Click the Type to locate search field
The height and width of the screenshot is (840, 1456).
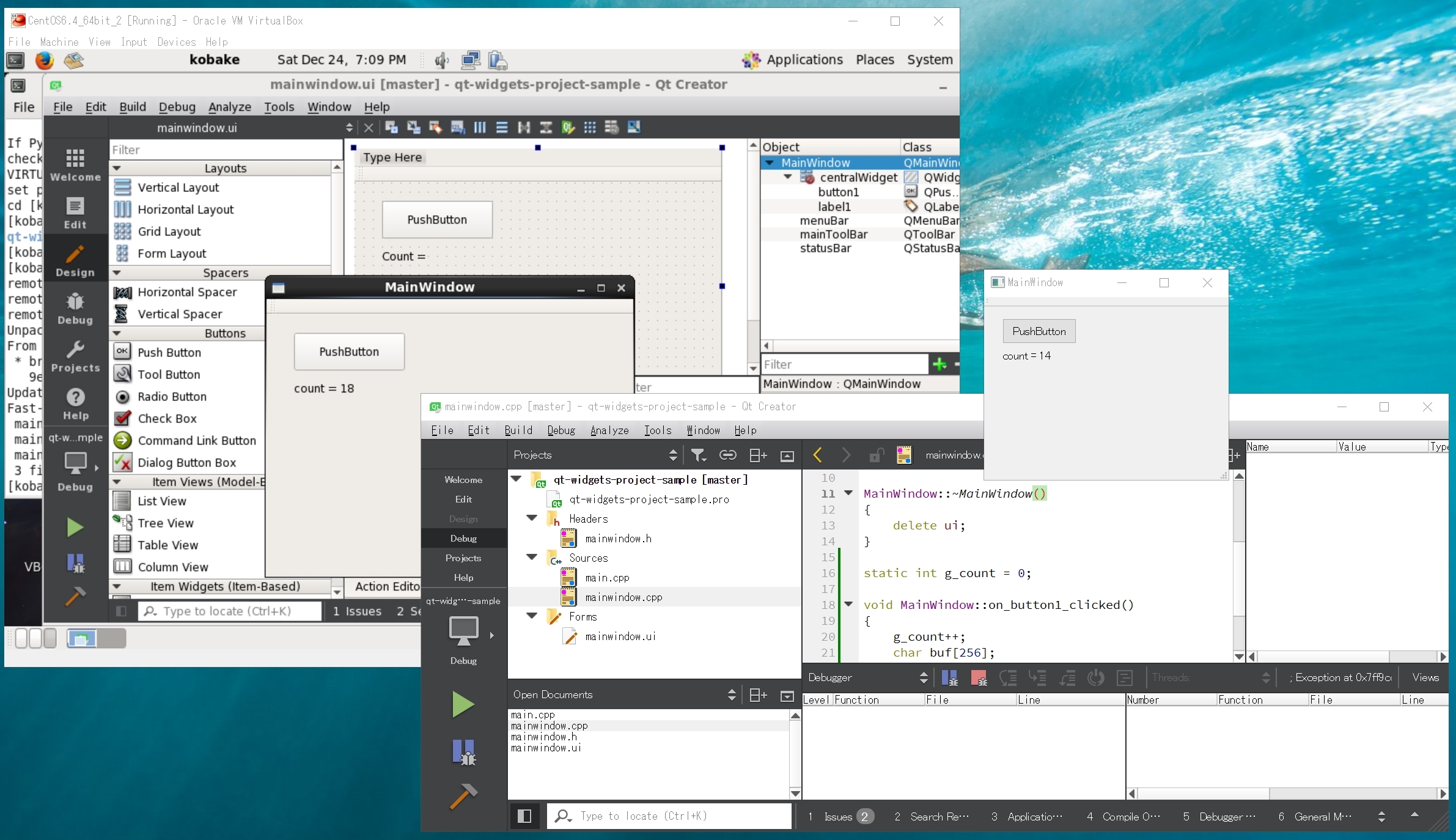(669, 816)
